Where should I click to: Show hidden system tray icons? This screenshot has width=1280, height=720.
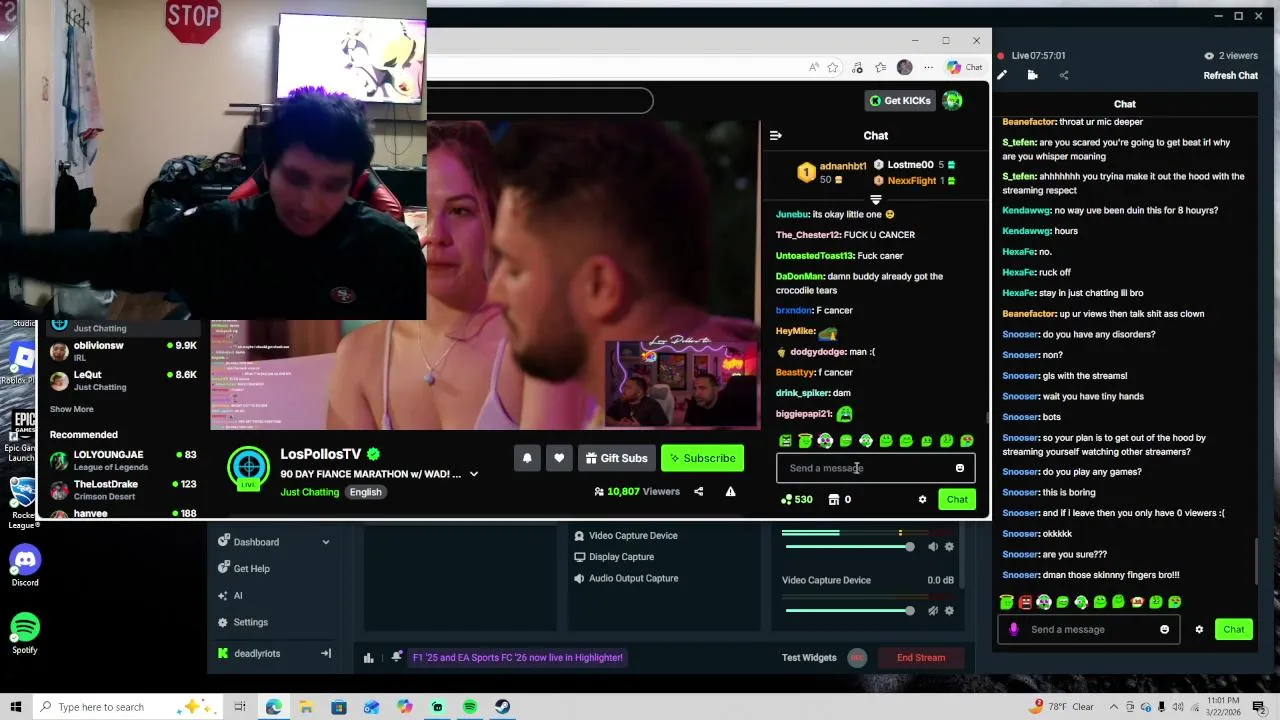click(x=1115, y=707)
